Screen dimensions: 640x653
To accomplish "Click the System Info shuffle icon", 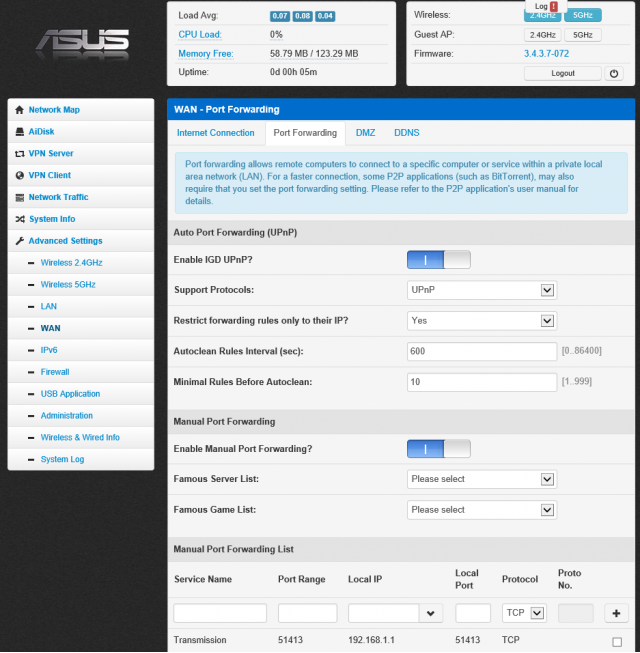I will click(x=20, y=219).
